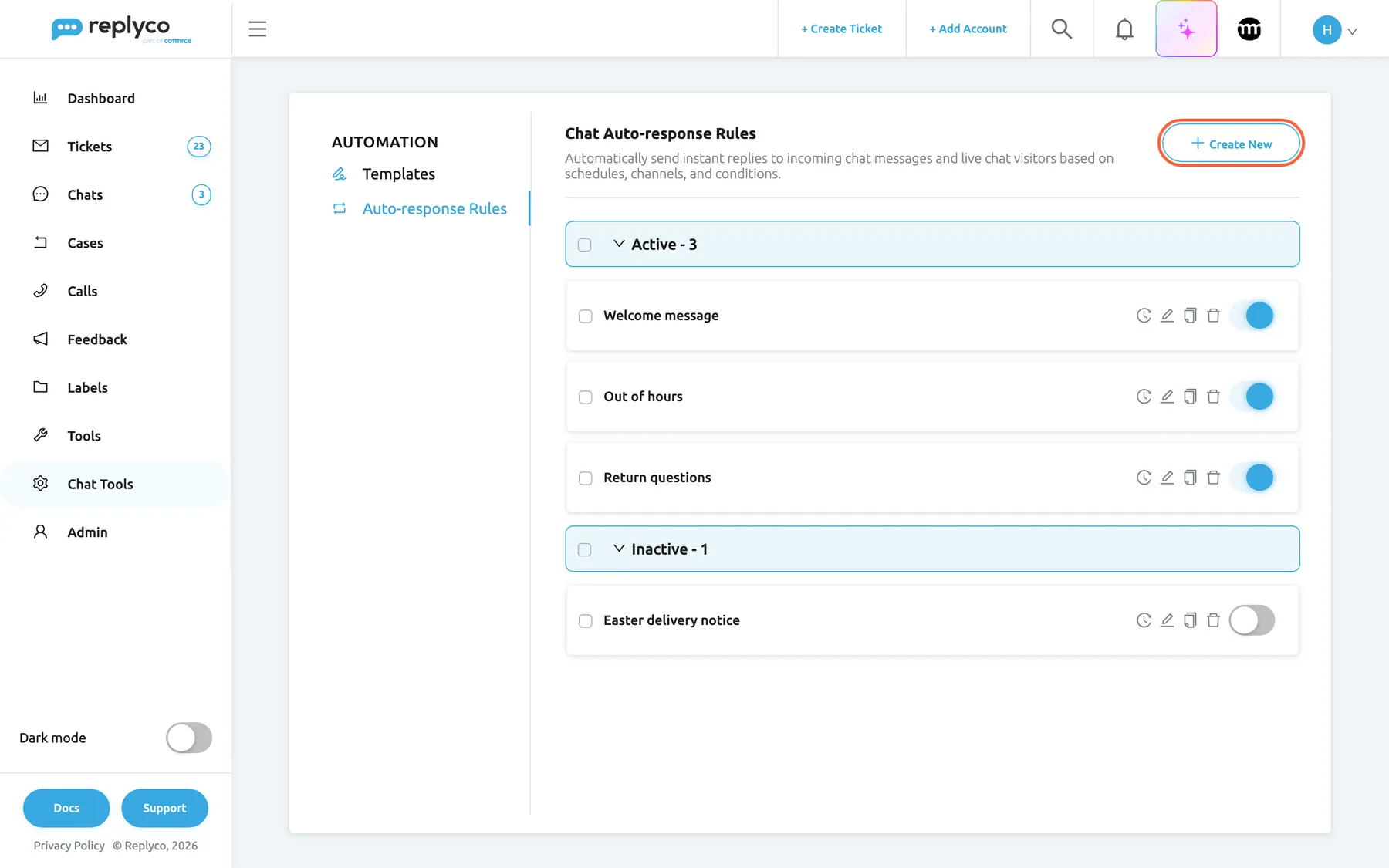
Task: Collapse the Inactive - 1 group chevron
Action: coord(619,549)
